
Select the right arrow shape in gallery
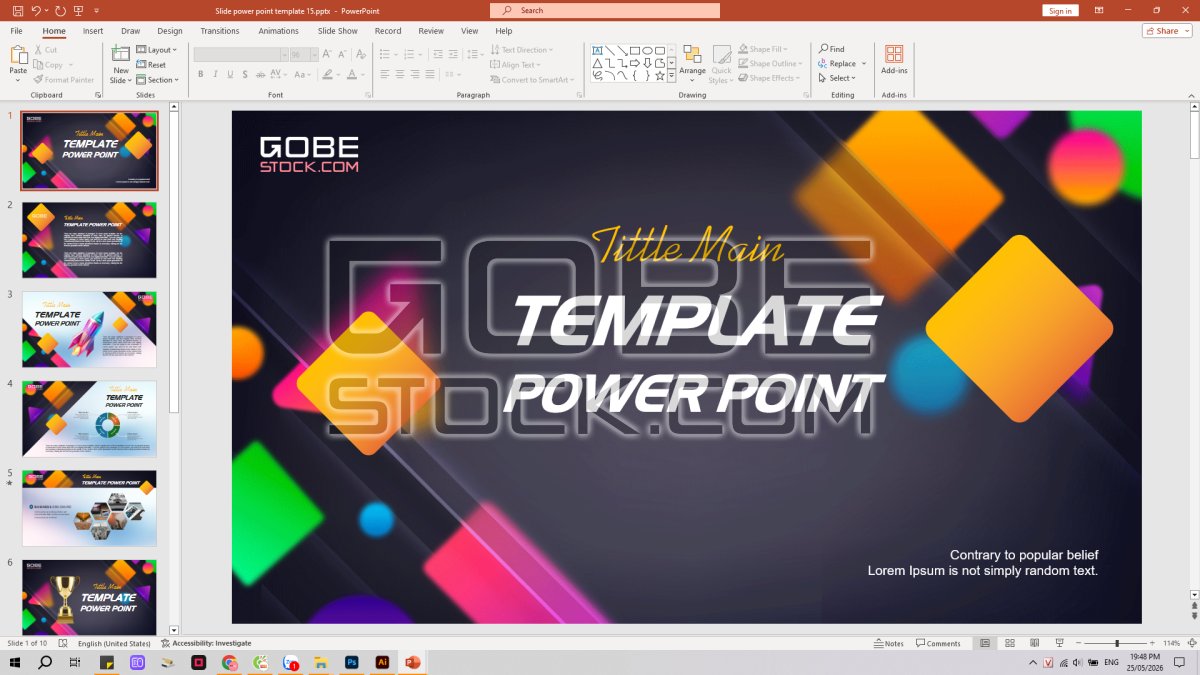point(635,63)
